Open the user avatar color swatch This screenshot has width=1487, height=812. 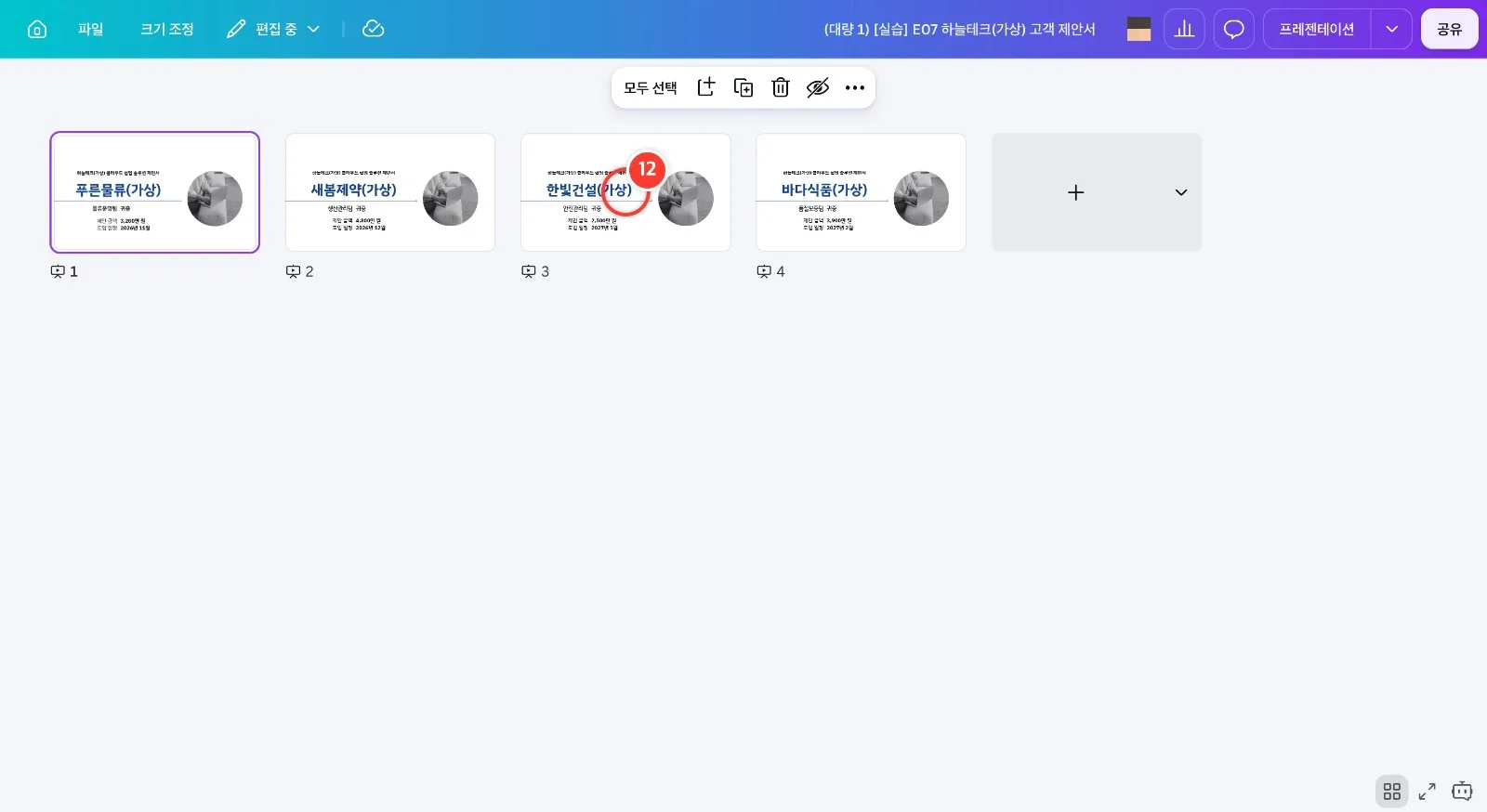pos(1138,29)
